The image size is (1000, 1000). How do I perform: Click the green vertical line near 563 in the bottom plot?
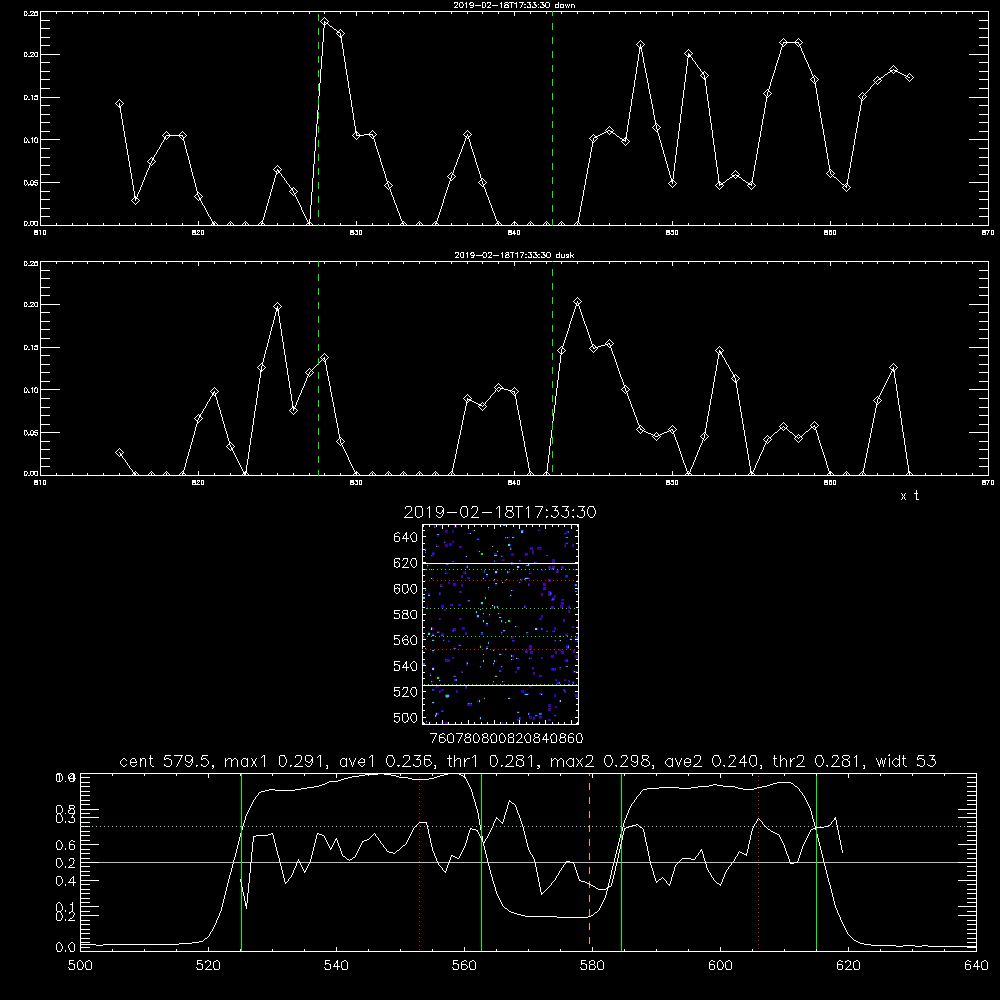coord(482,861)
